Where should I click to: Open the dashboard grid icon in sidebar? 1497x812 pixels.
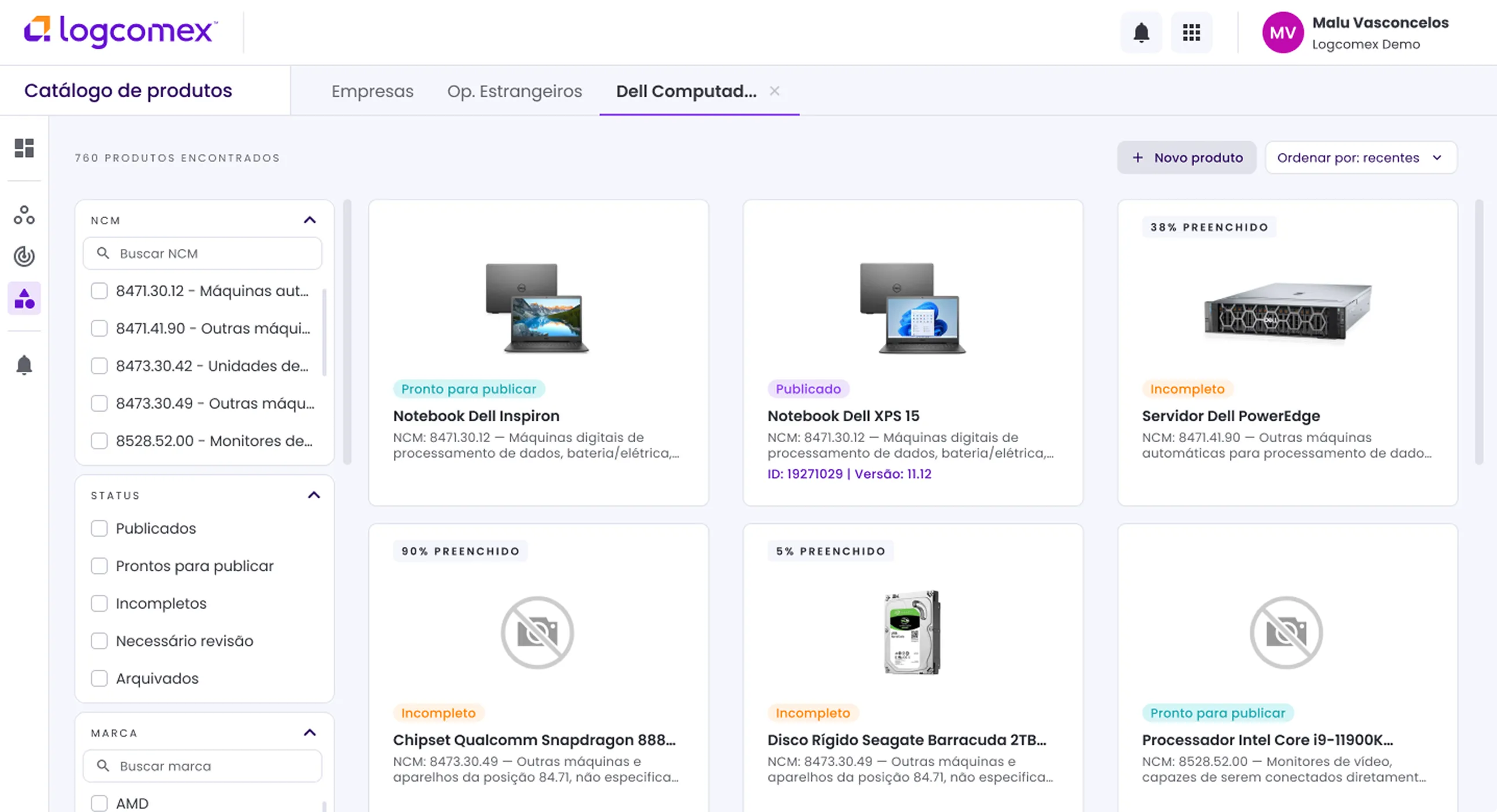coord(24,148)
